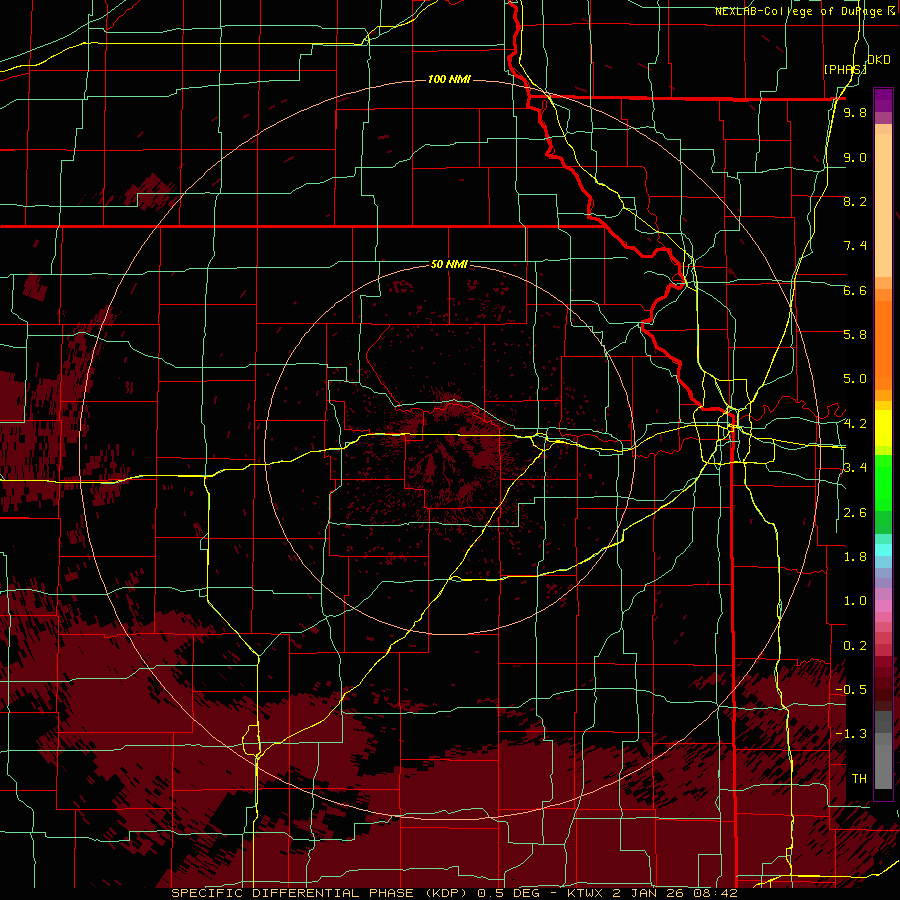Click the -0.5 value on the color scale
Viewport: 900px width, 900px height.
point(851,690)
